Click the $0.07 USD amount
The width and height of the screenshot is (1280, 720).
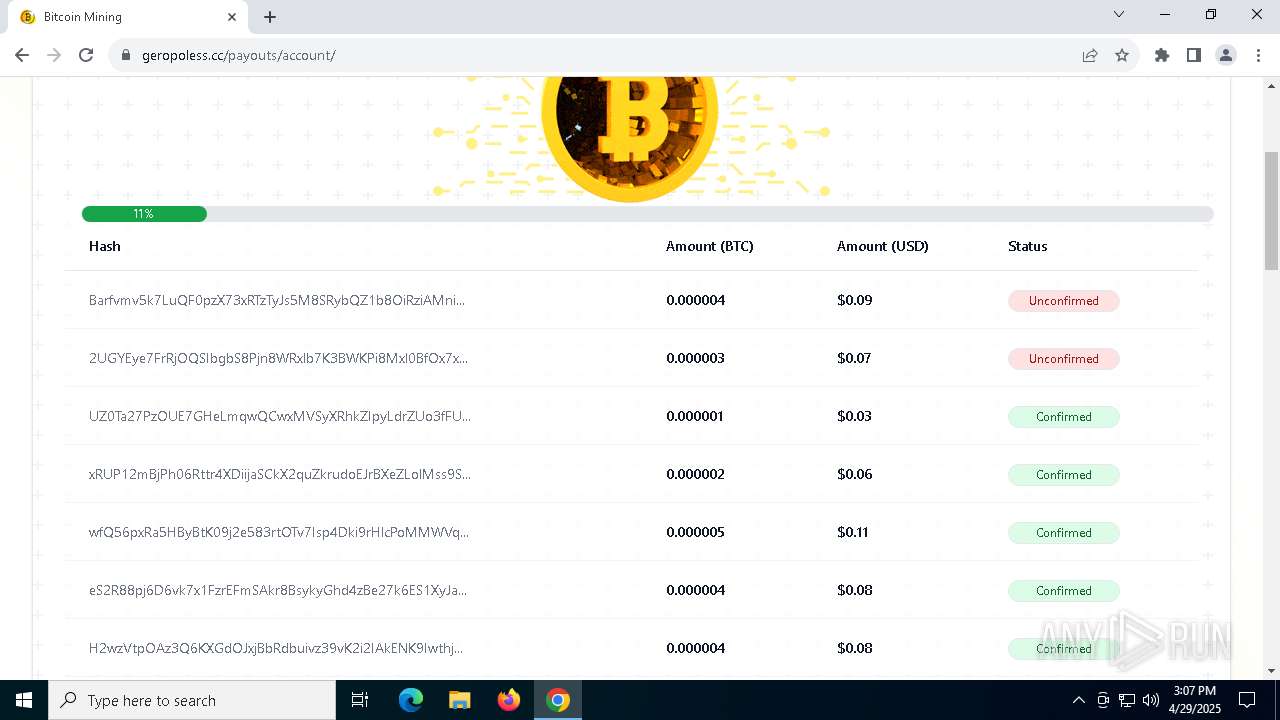(x=855, y=358)
